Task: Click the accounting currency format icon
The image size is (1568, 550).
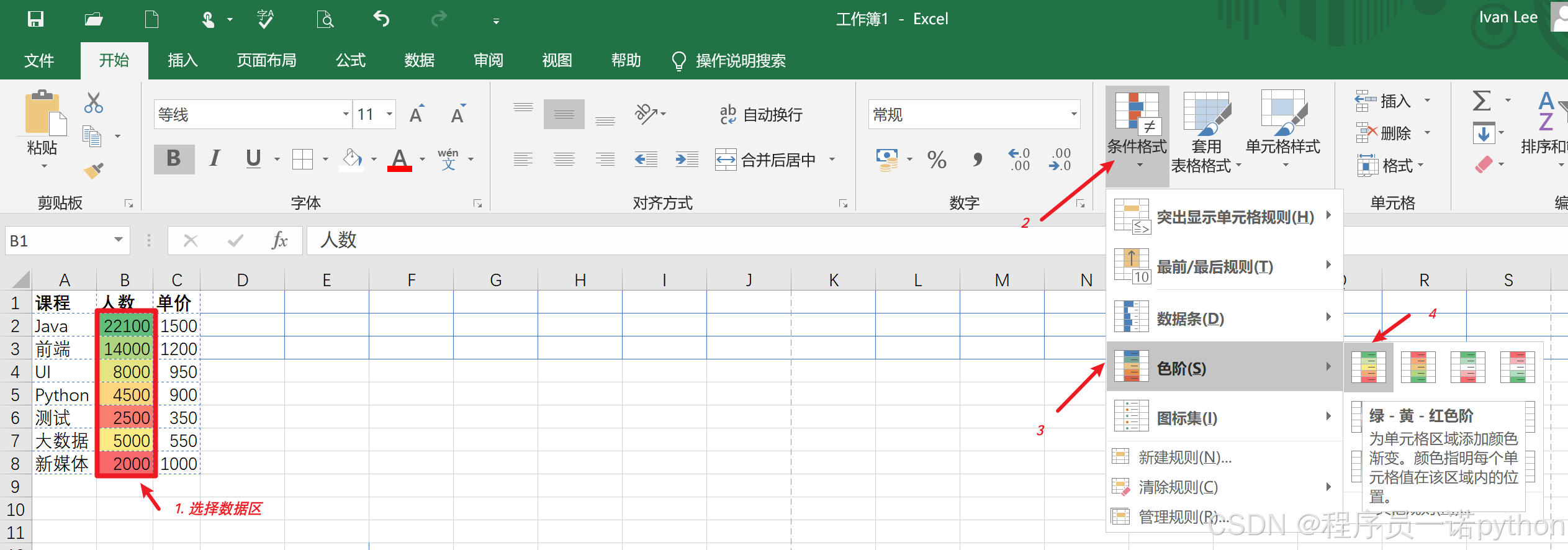Action: pos(886,160)
